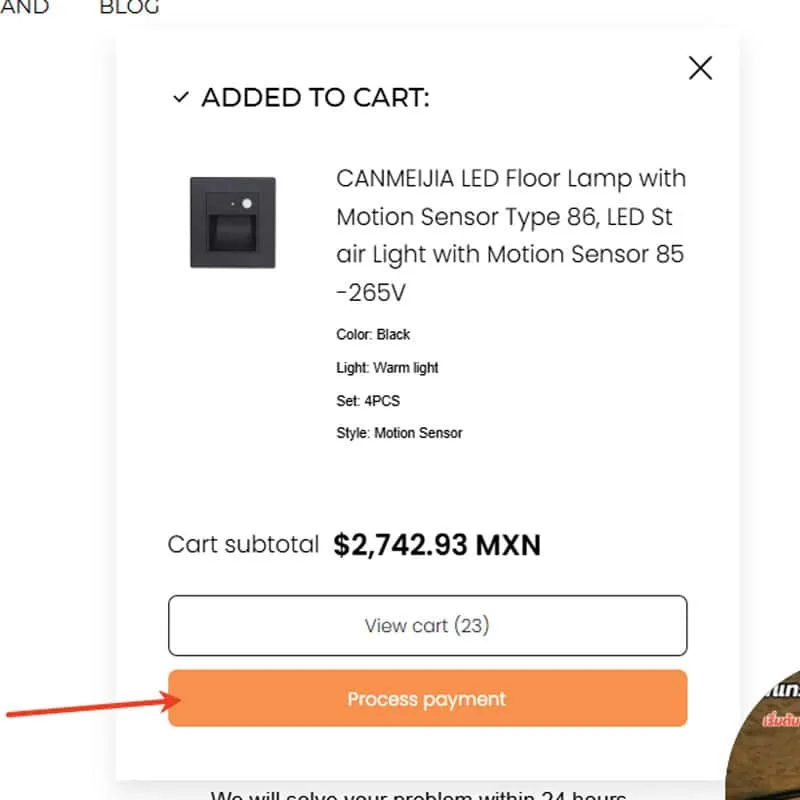This screenshot has height=800, width=800.
Task: Click the Style: Motion Sensor attribute line
Action: tap(399, 433)
